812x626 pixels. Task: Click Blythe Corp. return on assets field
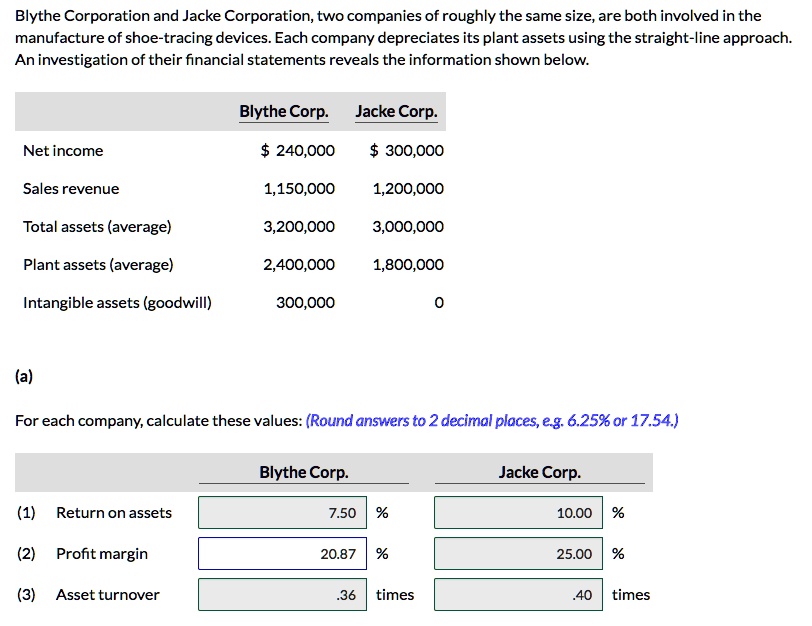282,513
